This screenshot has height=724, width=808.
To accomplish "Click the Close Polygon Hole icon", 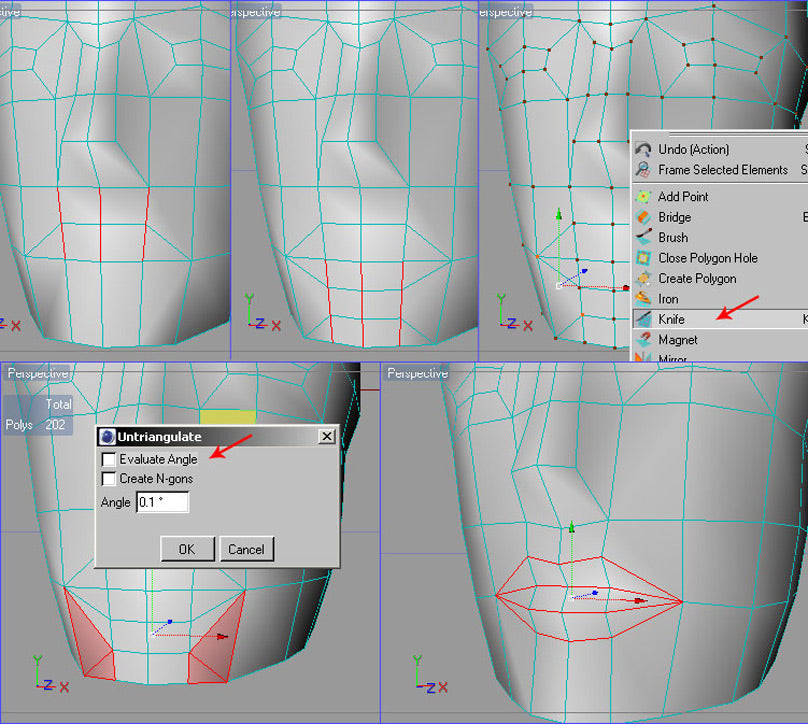I will point(643,258).
